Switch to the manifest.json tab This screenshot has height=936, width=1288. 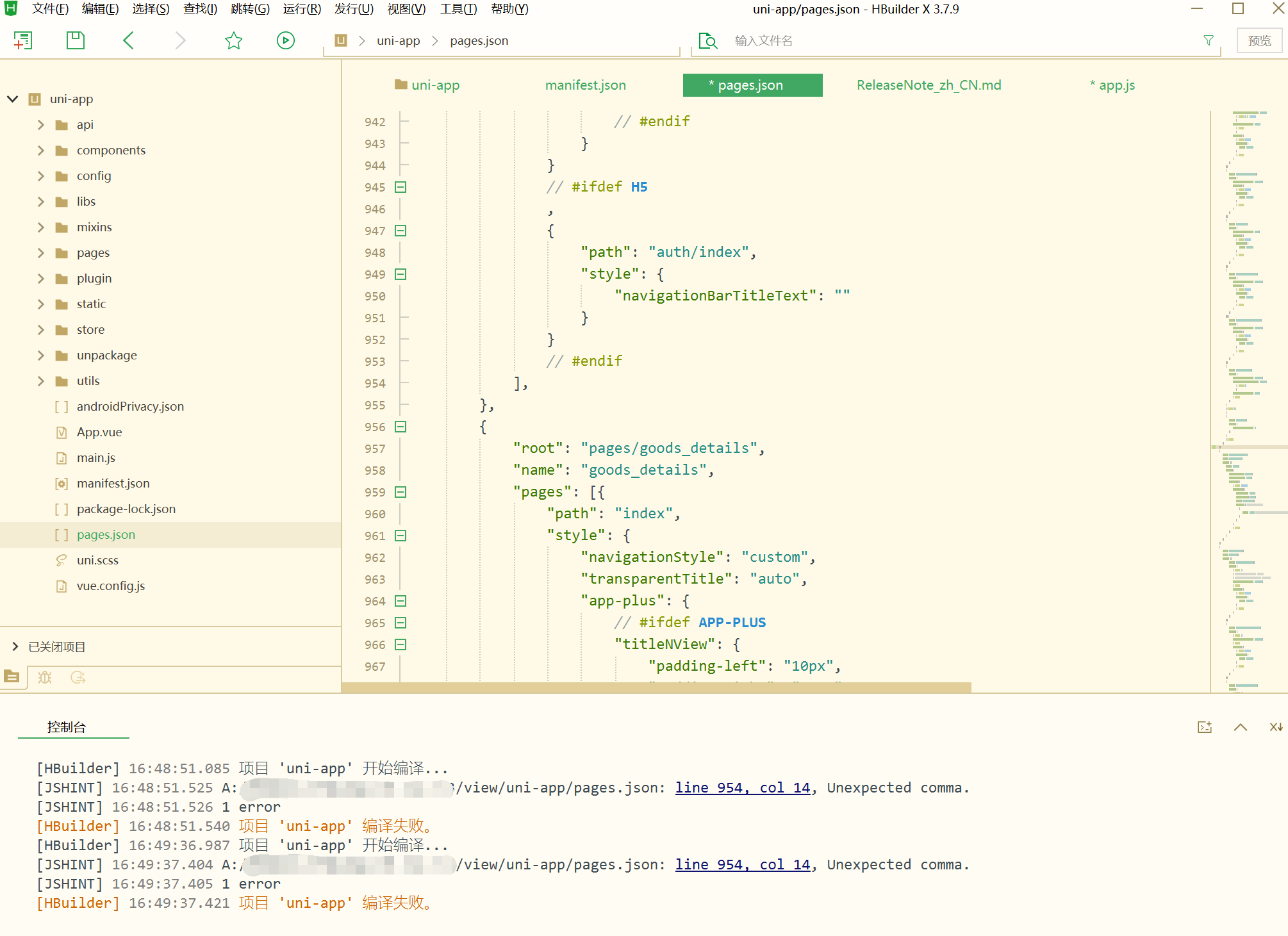tap(586, 85)
